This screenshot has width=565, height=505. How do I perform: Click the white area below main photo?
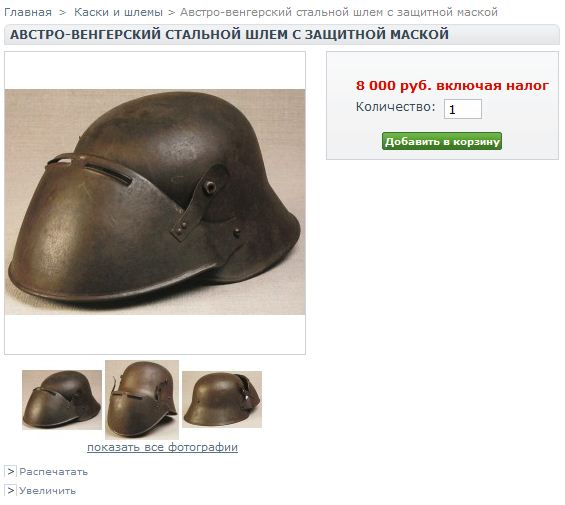tap(155, 334)
